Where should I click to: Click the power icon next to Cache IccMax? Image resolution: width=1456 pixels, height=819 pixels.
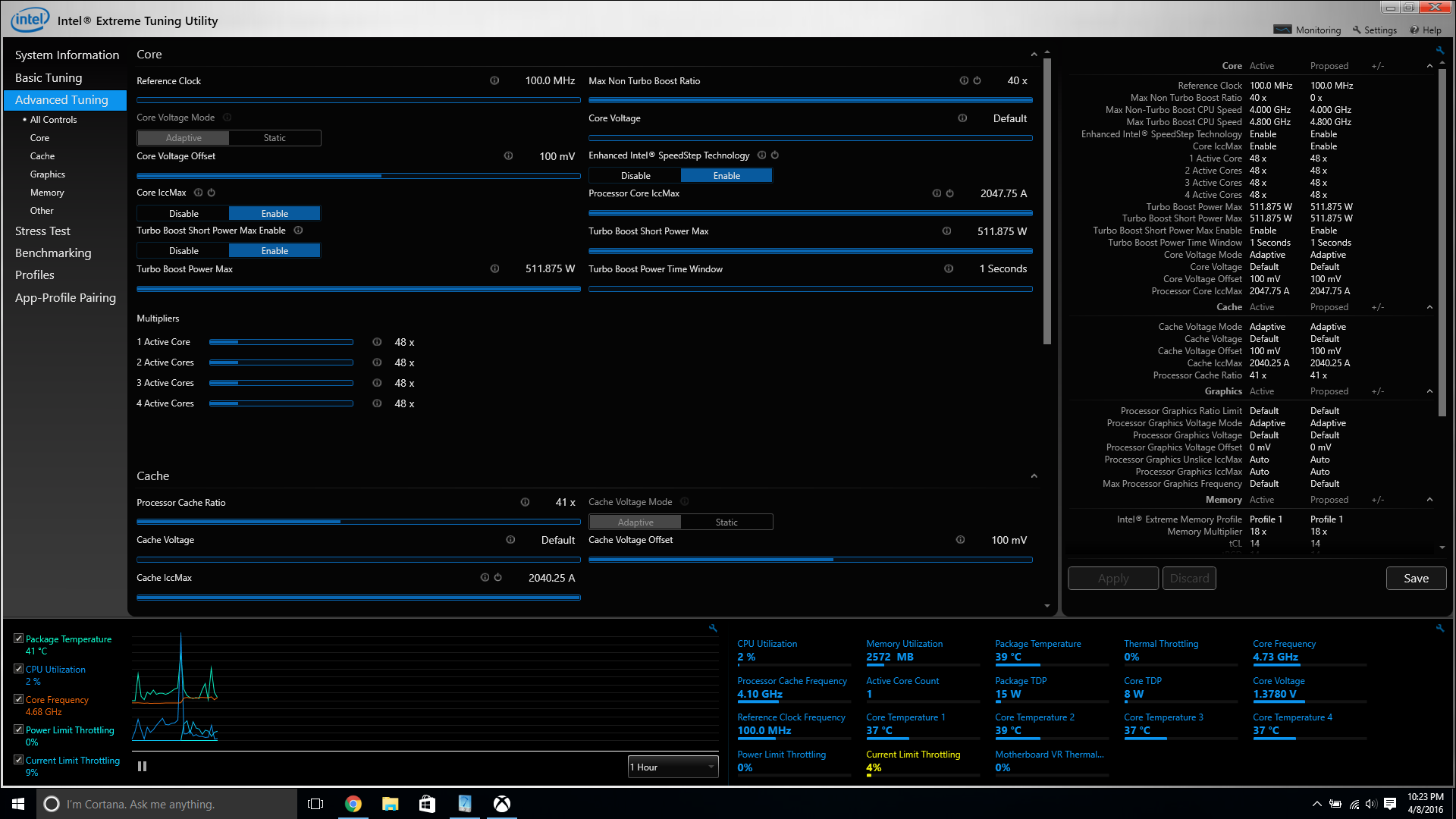(x=497, y=578)
